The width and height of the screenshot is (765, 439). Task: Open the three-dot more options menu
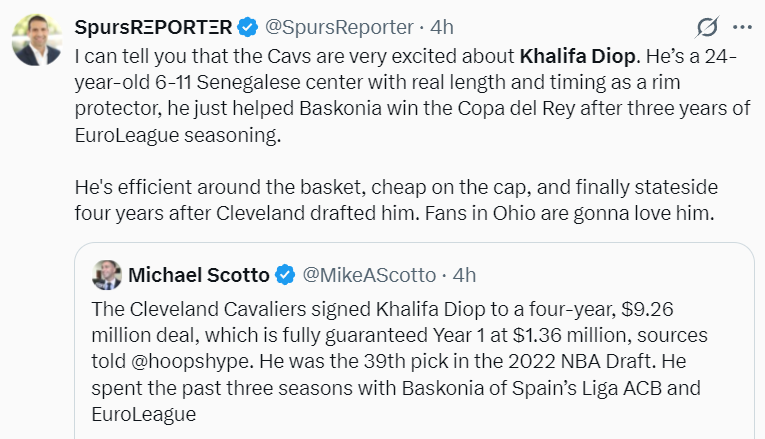[742, 27]
